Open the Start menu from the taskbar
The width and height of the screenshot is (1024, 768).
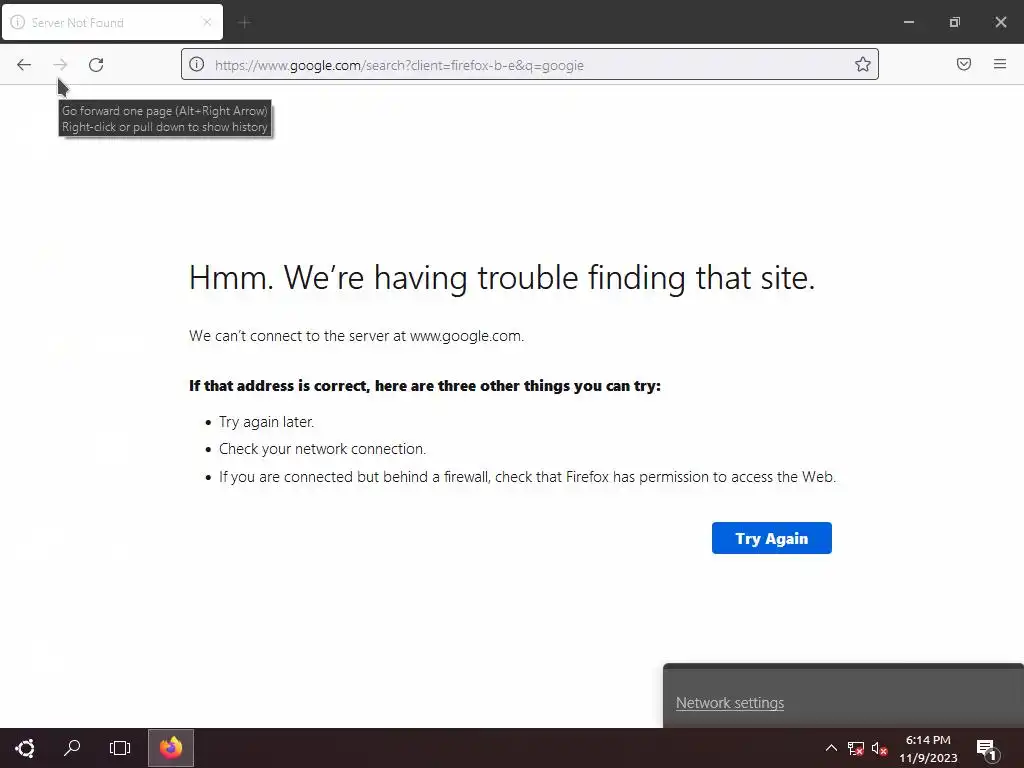click(x=25, y=748)
